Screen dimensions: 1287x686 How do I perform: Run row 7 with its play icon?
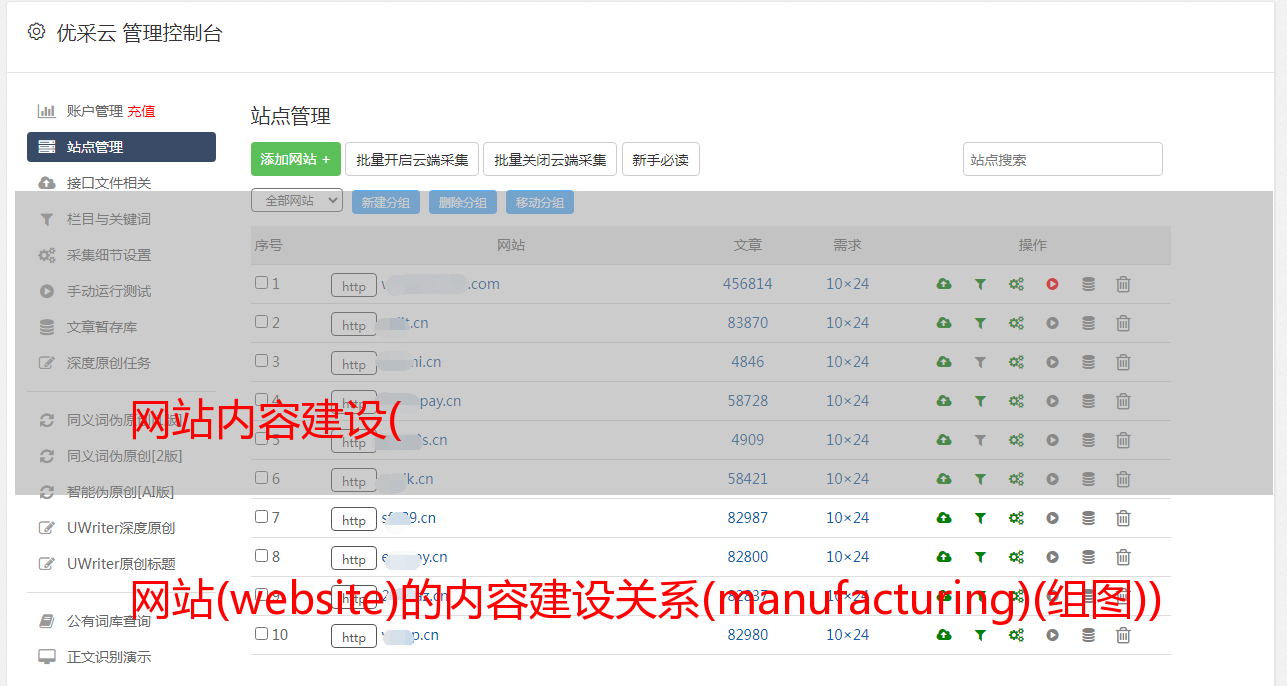click(1052, 518)
